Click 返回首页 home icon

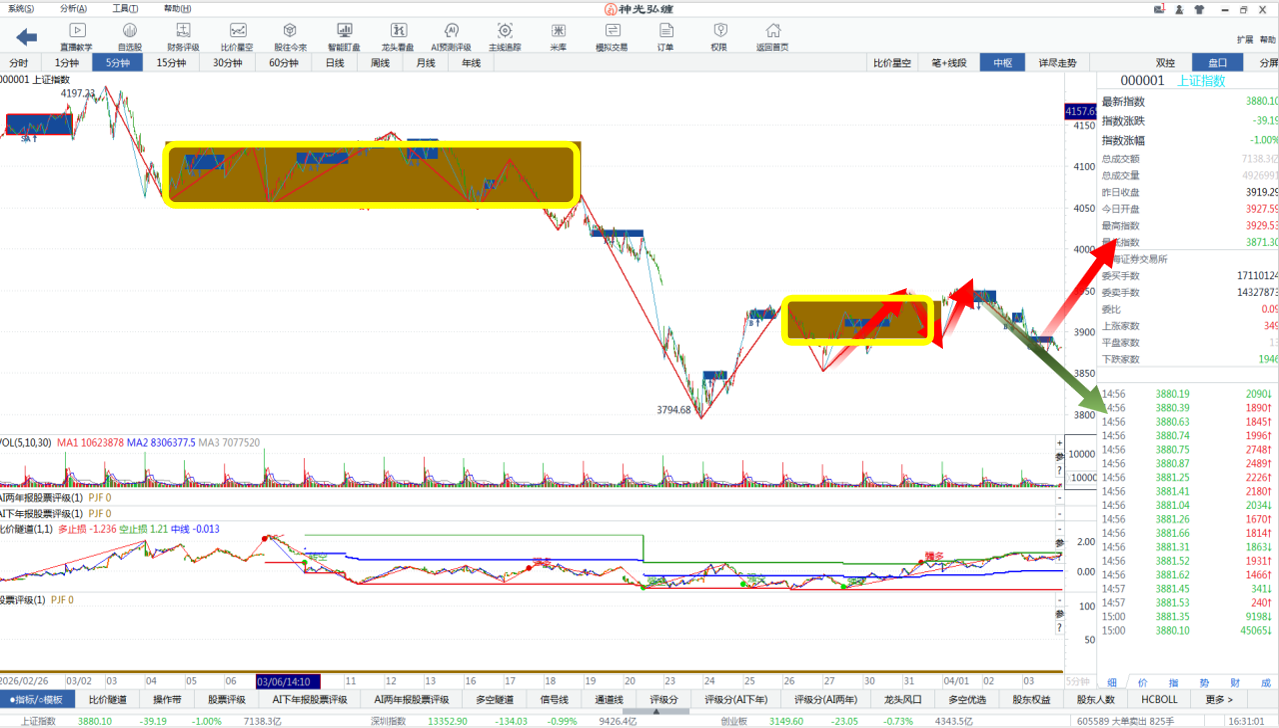[x=771, y=37]
